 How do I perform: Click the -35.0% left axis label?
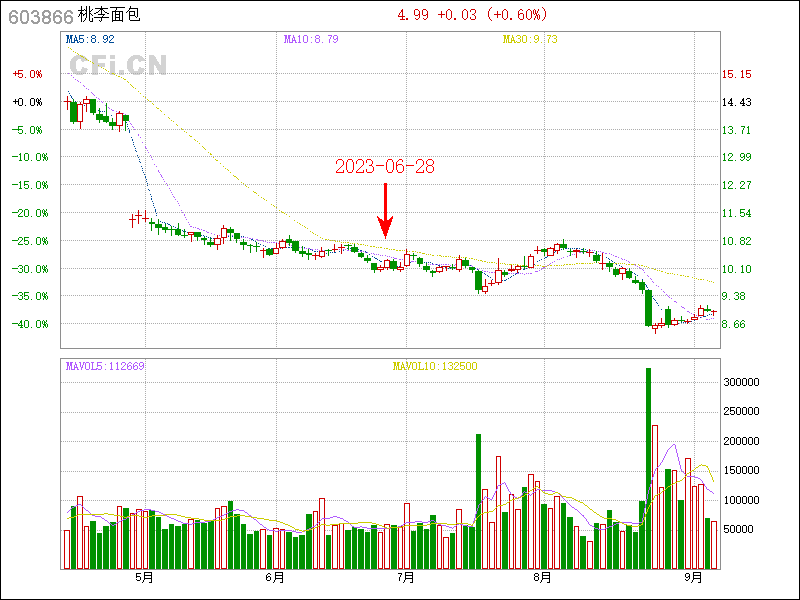pyautogui.click(x=30, y=296)
